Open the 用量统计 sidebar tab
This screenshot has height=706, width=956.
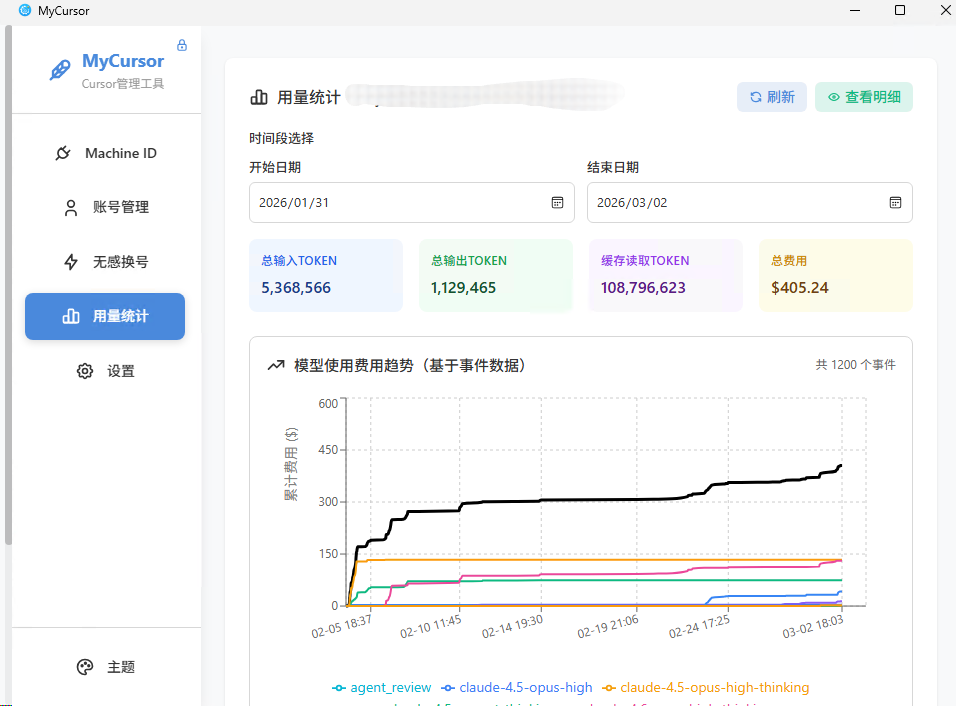pos(105,316)
